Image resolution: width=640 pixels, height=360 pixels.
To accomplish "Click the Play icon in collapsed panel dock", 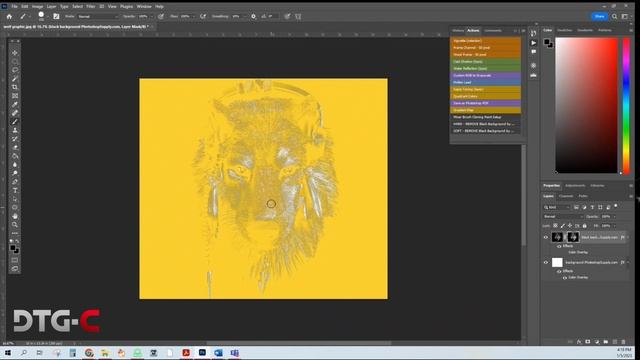I will pyautogui.click(x=533, y=42).
